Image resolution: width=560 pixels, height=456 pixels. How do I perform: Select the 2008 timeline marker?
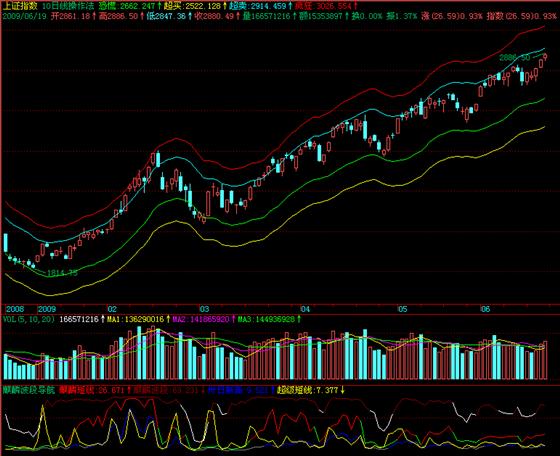[x=15, y=309]
